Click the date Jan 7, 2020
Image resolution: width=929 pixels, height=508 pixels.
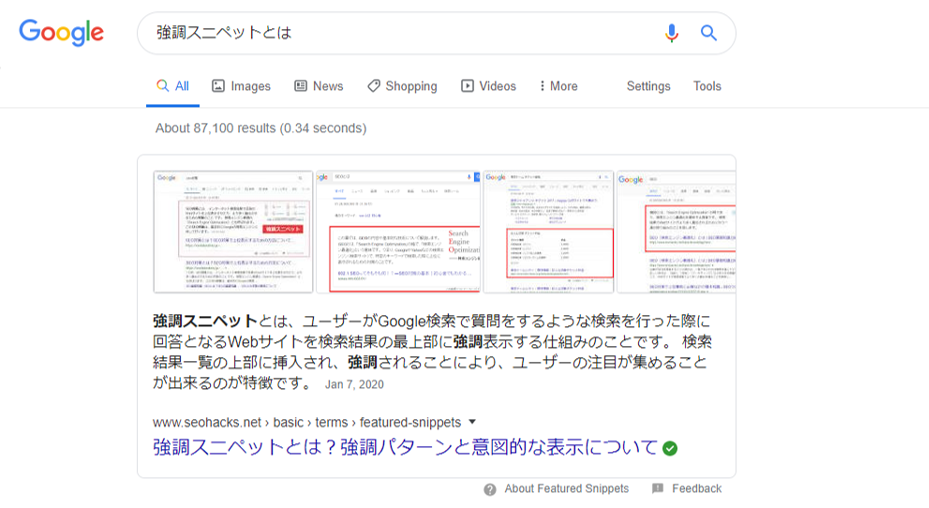click(354, 384)
